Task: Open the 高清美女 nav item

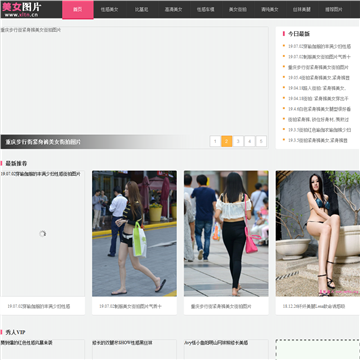Action: pyautogui.click(x=174, y=10)
